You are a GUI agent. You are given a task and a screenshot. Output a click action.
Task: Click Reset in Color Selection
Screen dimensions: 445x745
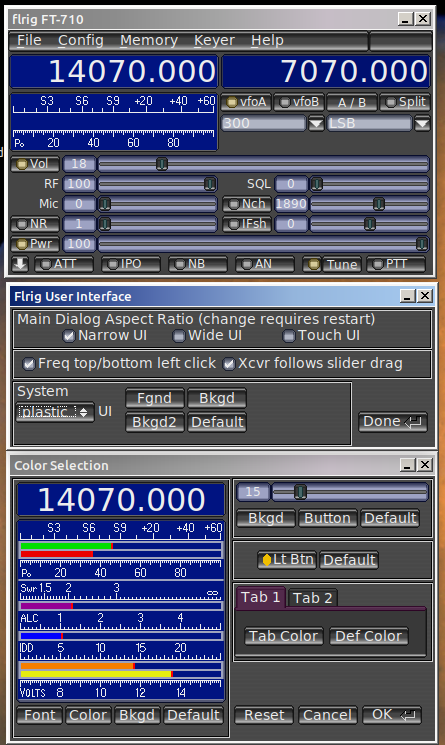coord(264,715)
